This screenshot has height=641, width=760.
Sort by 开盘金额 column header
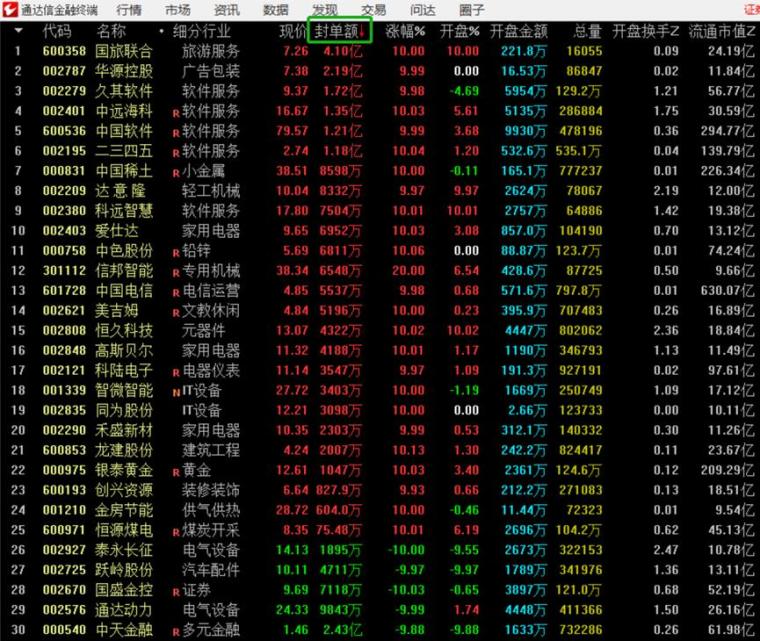519,32
